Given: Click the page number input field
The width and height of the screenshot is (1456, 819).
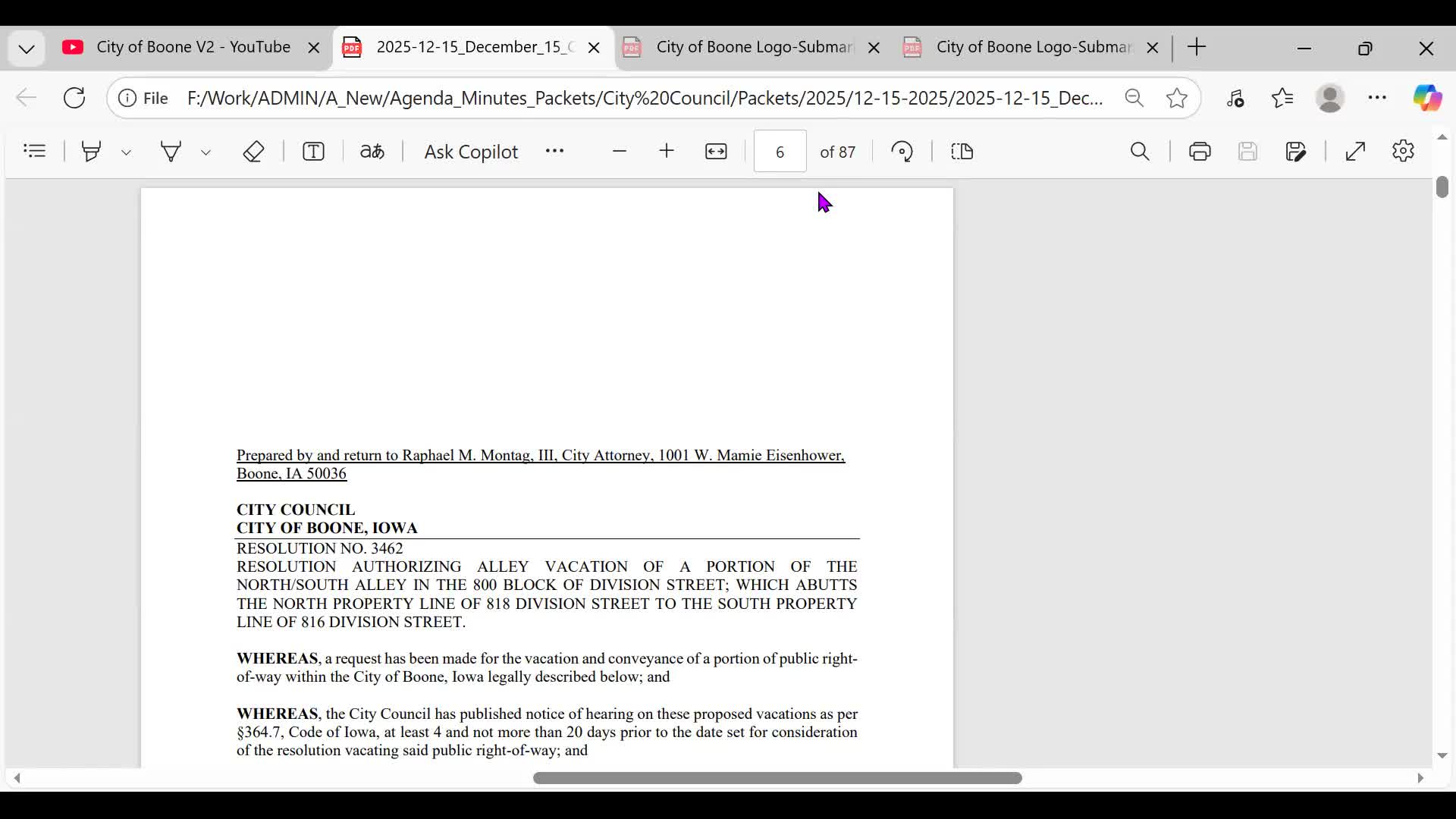Looking at the screenshot, I should 780,152.
